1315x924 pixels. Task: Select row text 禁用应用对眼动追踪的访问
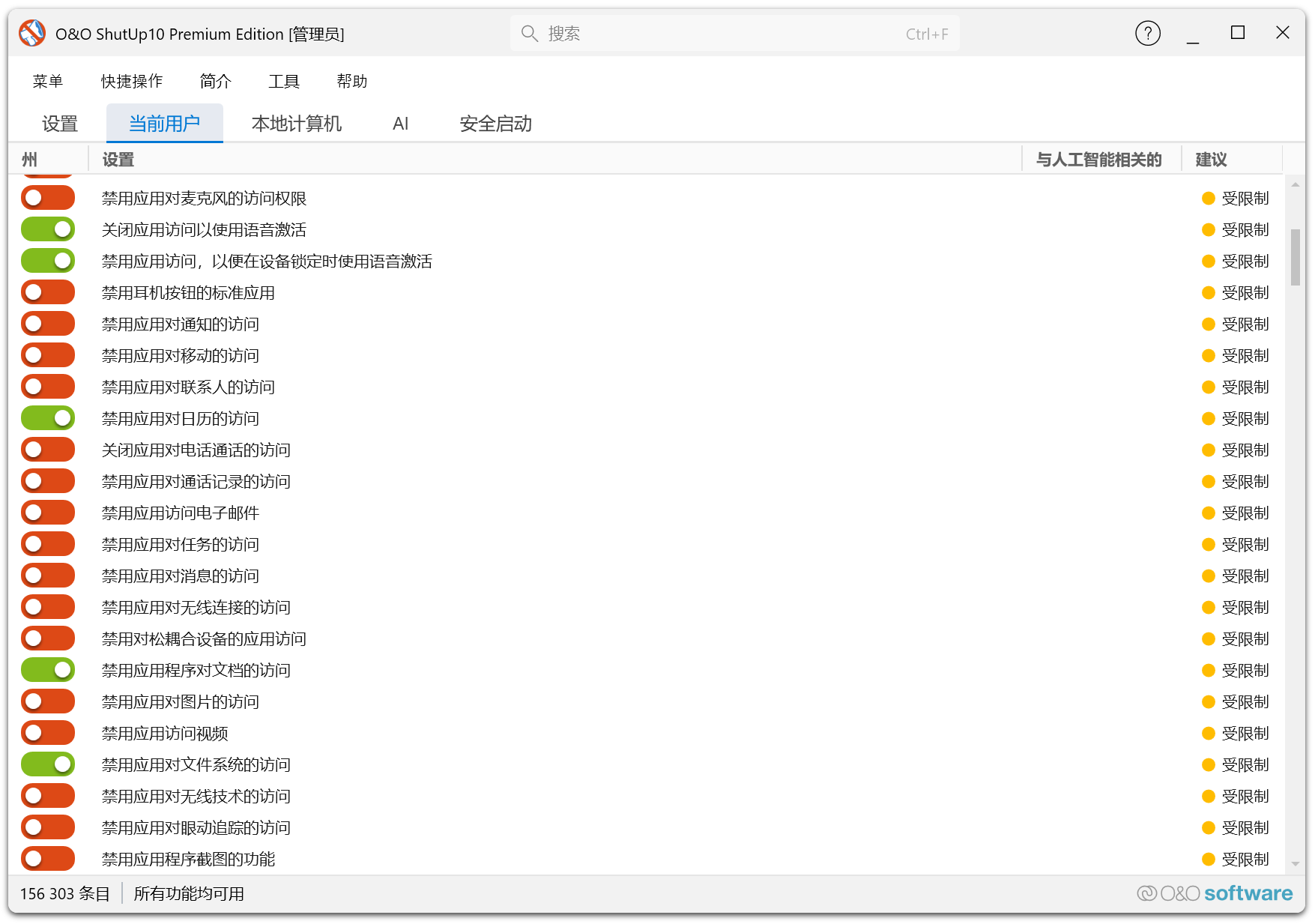pos(196,828)
